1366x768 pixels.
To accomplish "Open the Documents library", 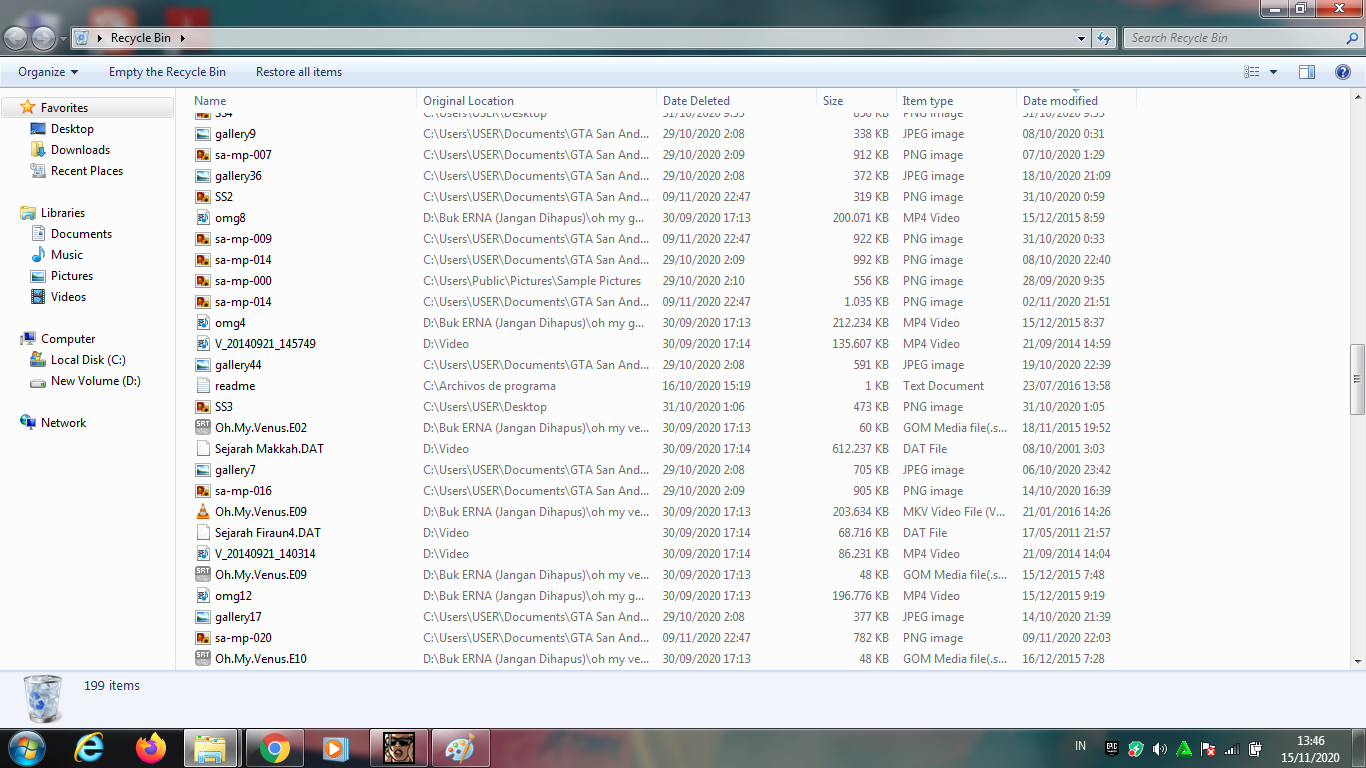I will point(81,234).
